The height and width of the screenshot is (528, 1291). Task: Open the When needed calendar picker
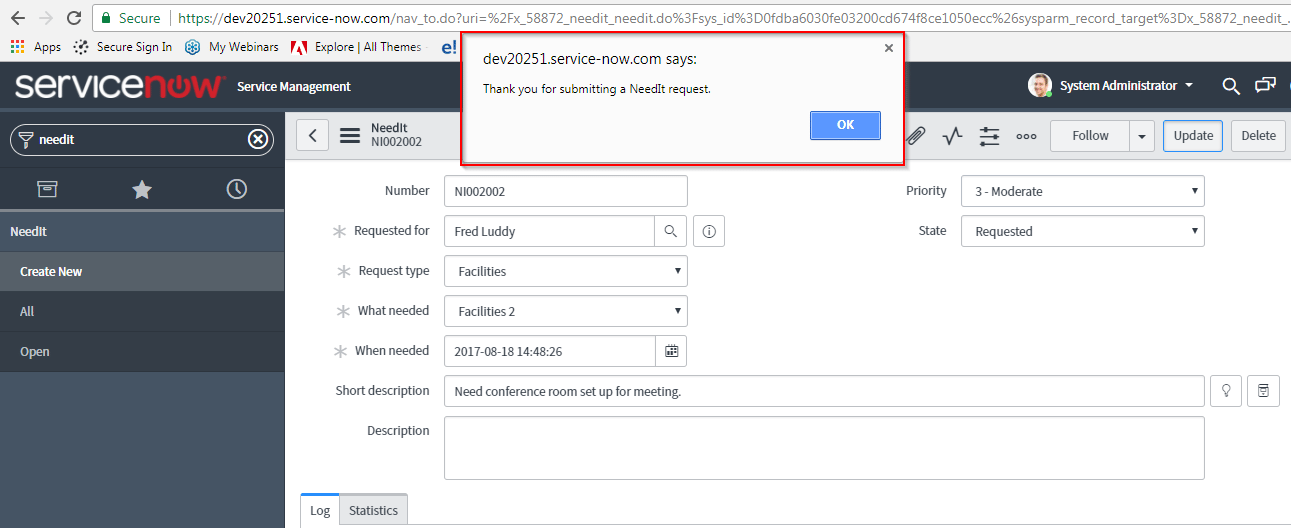point(671,351)
